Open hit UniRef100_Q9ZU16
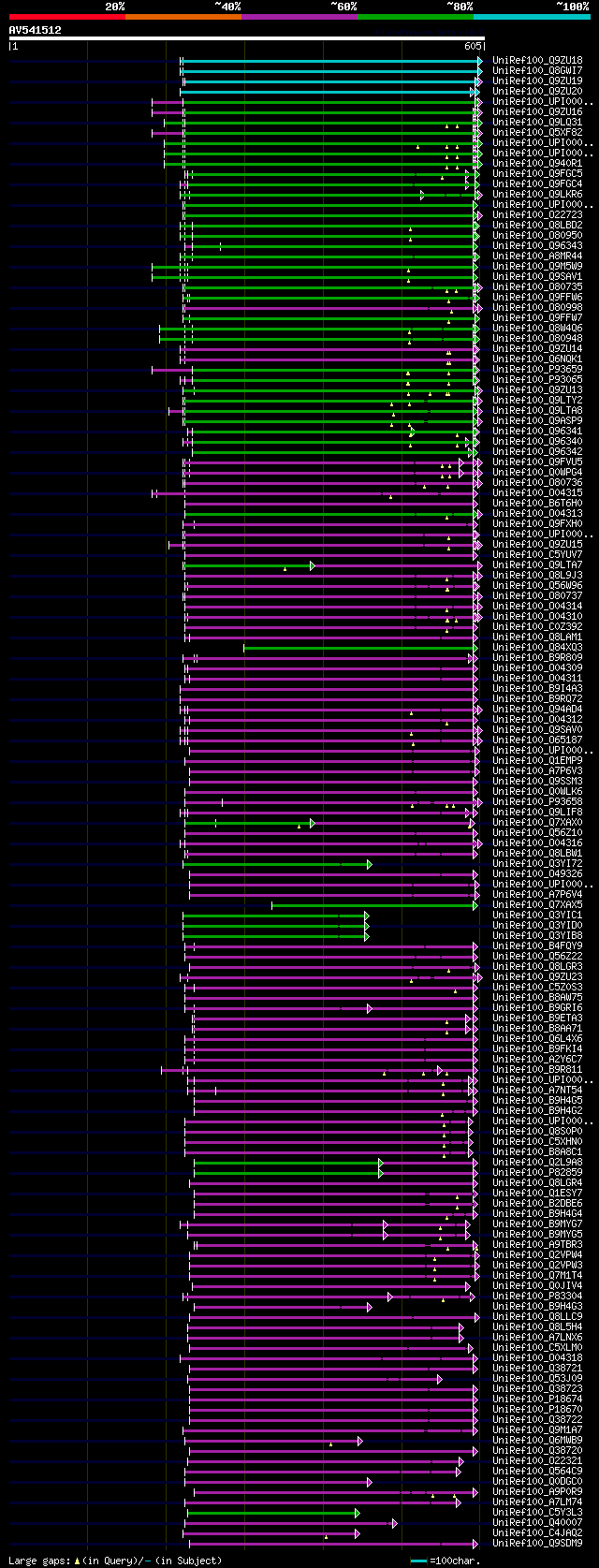This screenshot has width=599, height=1568. click(537, 111)
